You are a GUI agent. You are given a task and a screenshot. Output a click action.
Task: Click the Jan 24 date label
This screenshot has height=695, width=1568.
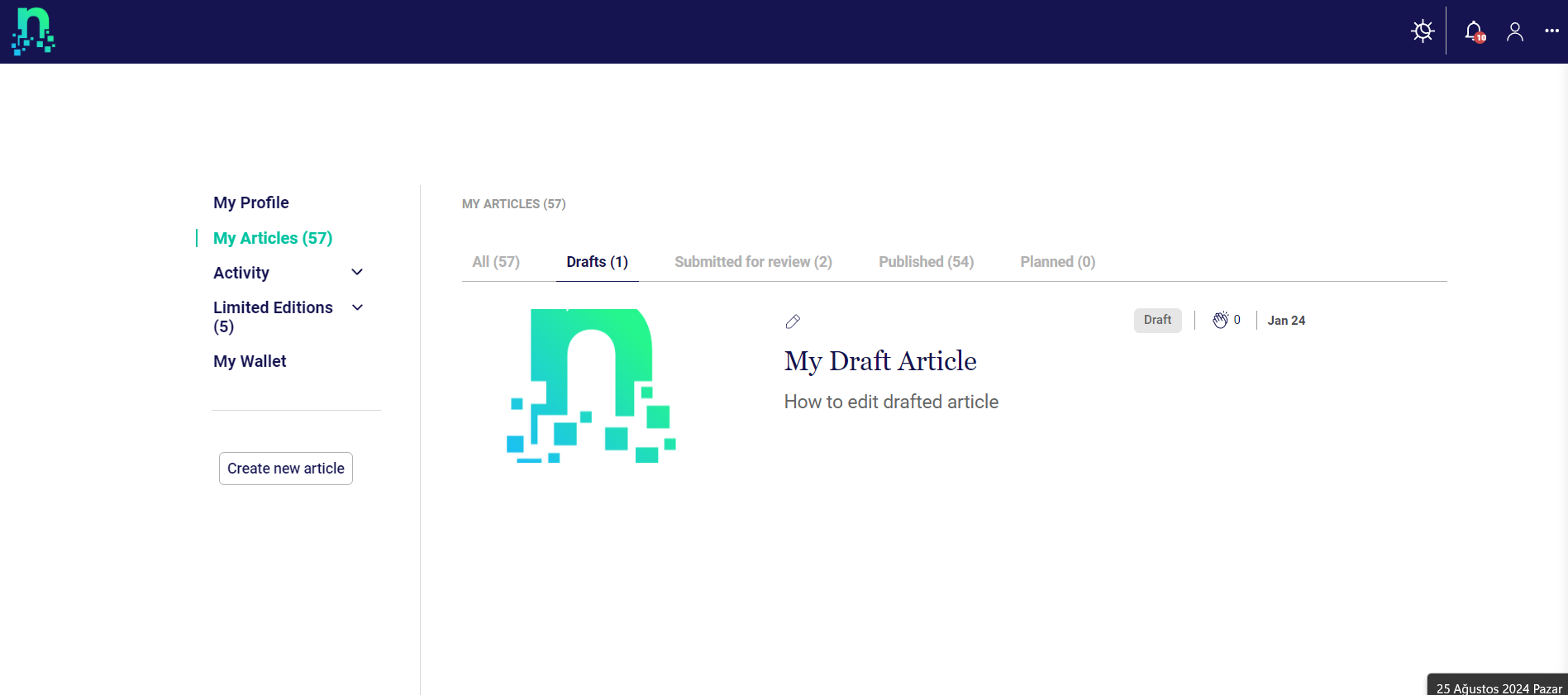(1286, 321)
